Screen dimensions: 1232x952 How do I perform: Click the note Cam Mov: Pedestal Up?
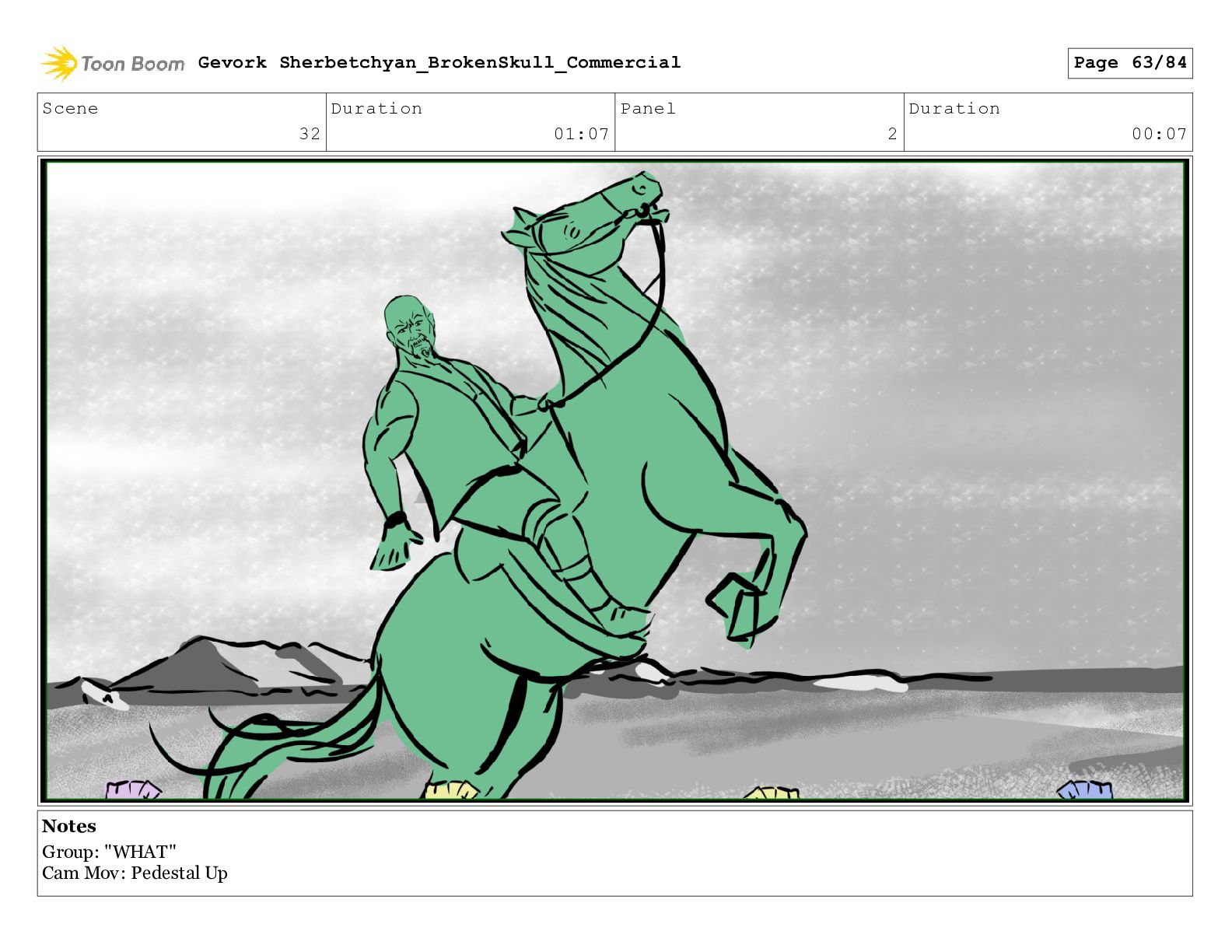135,873
